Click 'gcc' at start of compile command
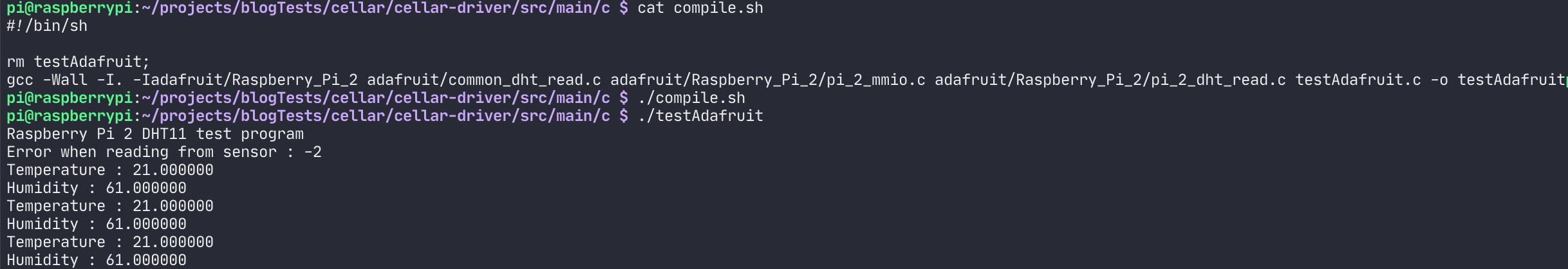 click(20, 80)
